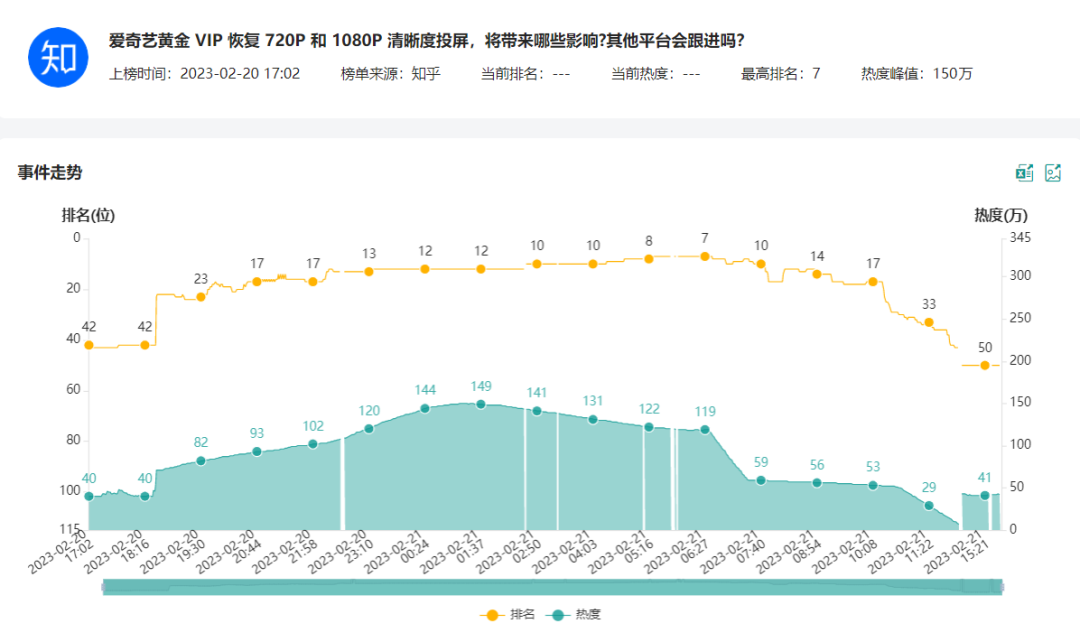The height and width of the screenshot is (642, 1080).
Task: Click right handle of time range slider
Action: click(1000, 586)
